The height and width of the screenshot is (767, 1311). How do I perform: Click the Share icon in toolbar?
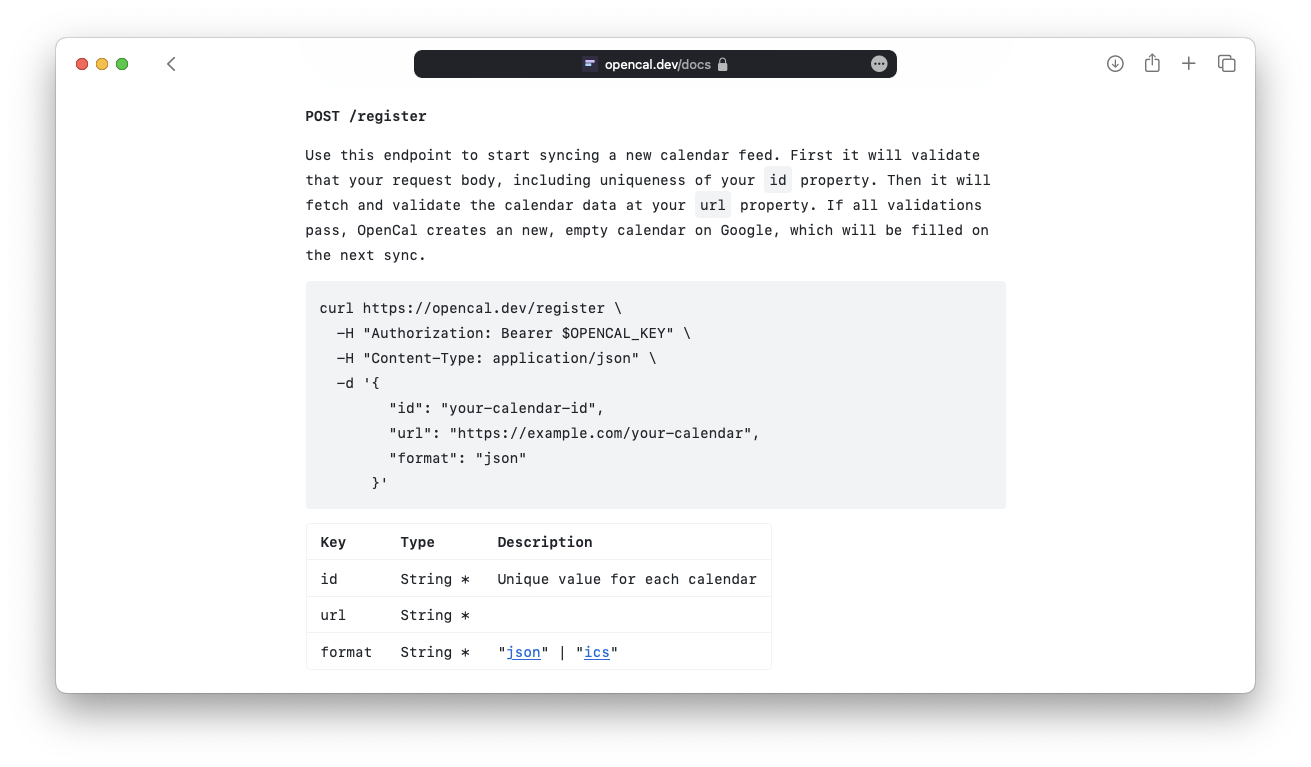pos(1152,63)
